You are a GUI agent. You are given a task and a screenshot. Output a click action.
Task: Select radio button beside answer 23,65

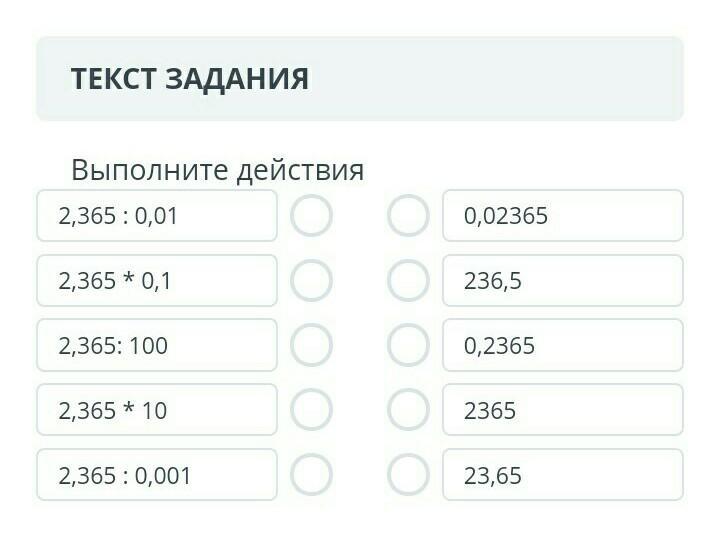click(x=408, y=475)
